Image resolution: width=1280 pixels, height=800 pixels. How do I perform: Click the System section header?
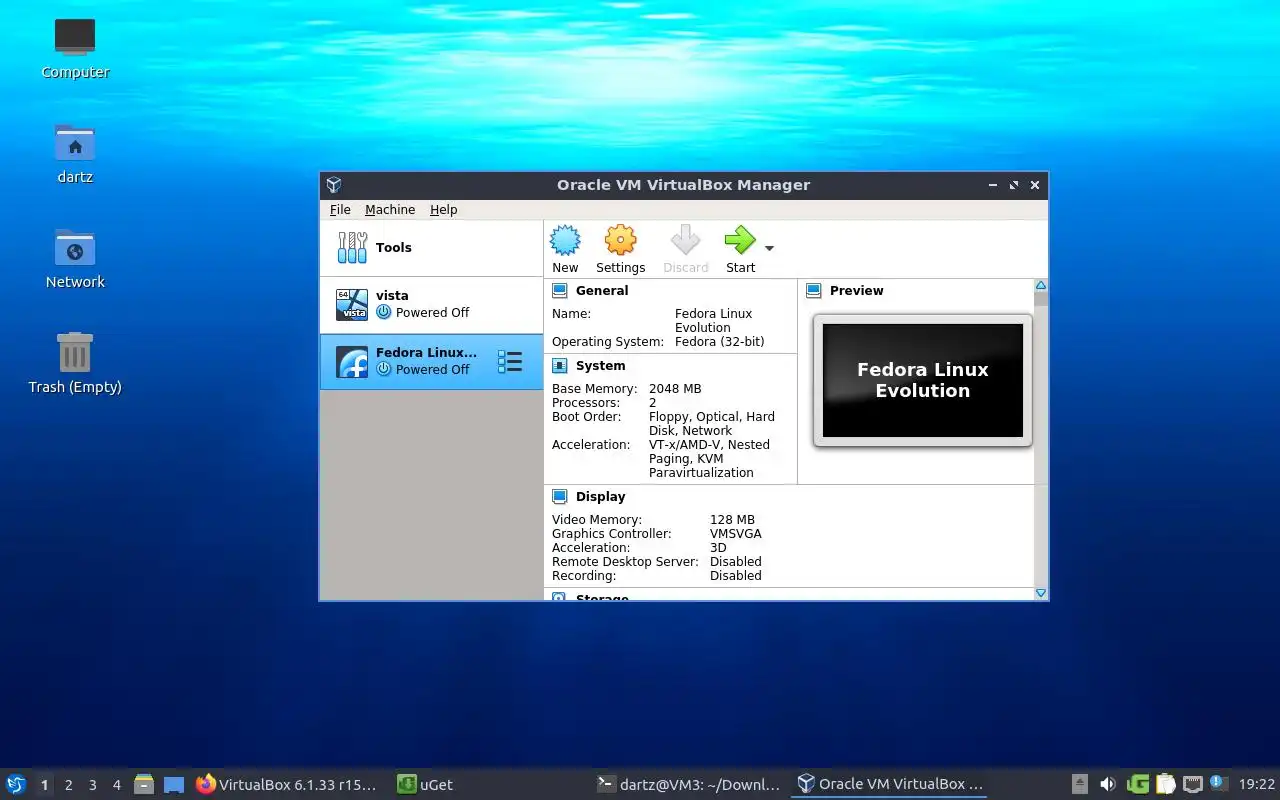pos(600,366)
